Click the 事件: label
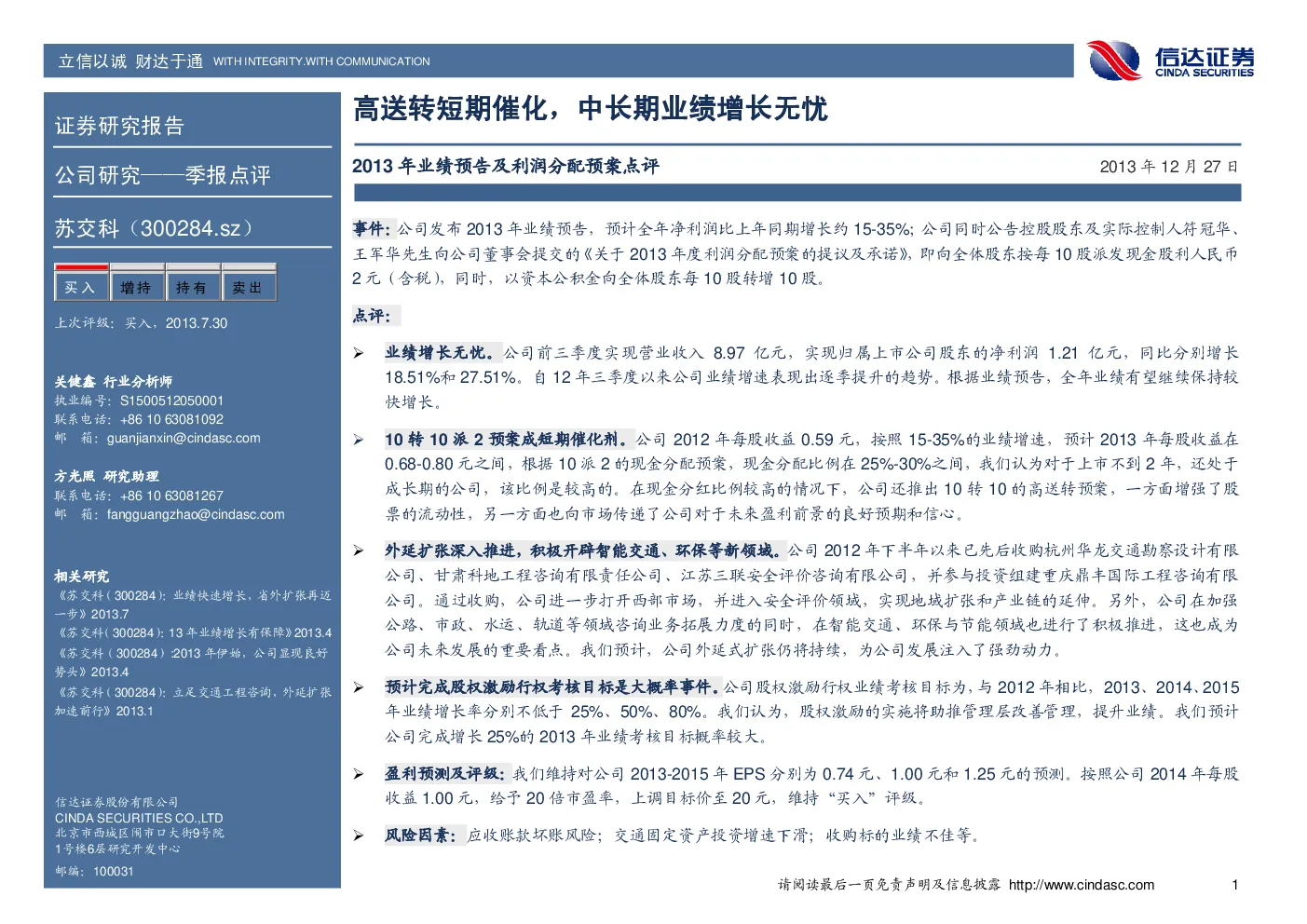Viewport: 1307px width, 924px height. [373, 228]
